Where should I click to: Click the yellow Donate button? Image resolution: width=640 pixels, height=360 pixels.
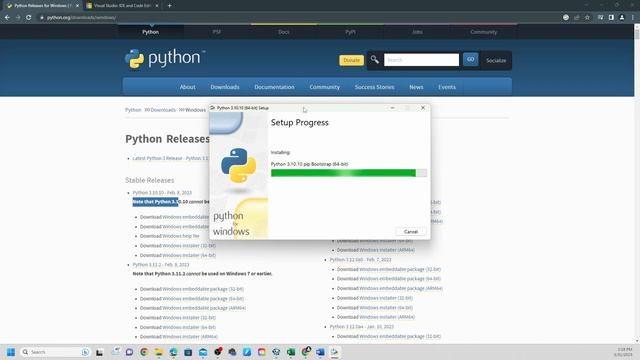(351, 60)
